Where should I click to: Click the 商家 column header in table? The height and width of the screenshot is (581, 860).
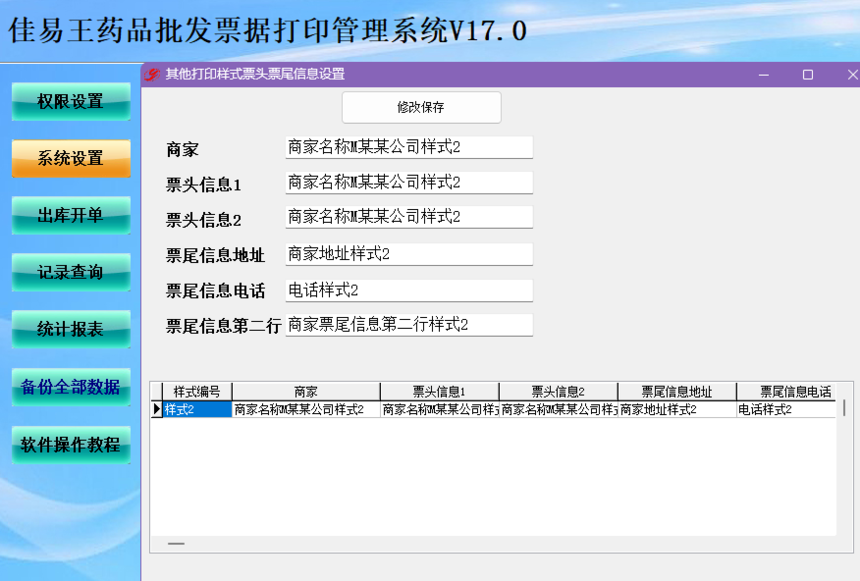[305, 392]
